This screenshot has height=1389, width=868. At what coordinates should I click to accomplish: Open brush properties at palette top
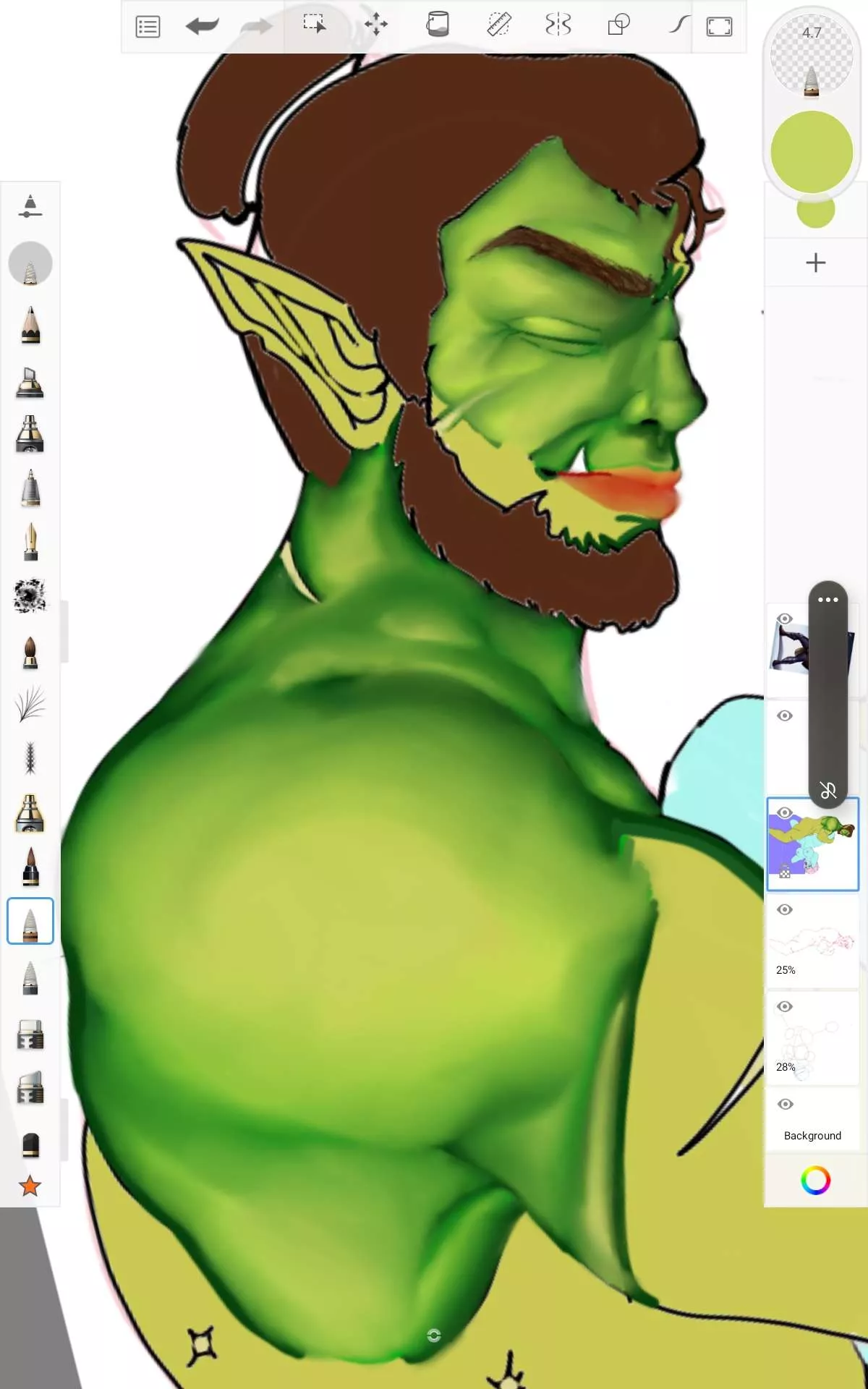[x=30, y=206]
